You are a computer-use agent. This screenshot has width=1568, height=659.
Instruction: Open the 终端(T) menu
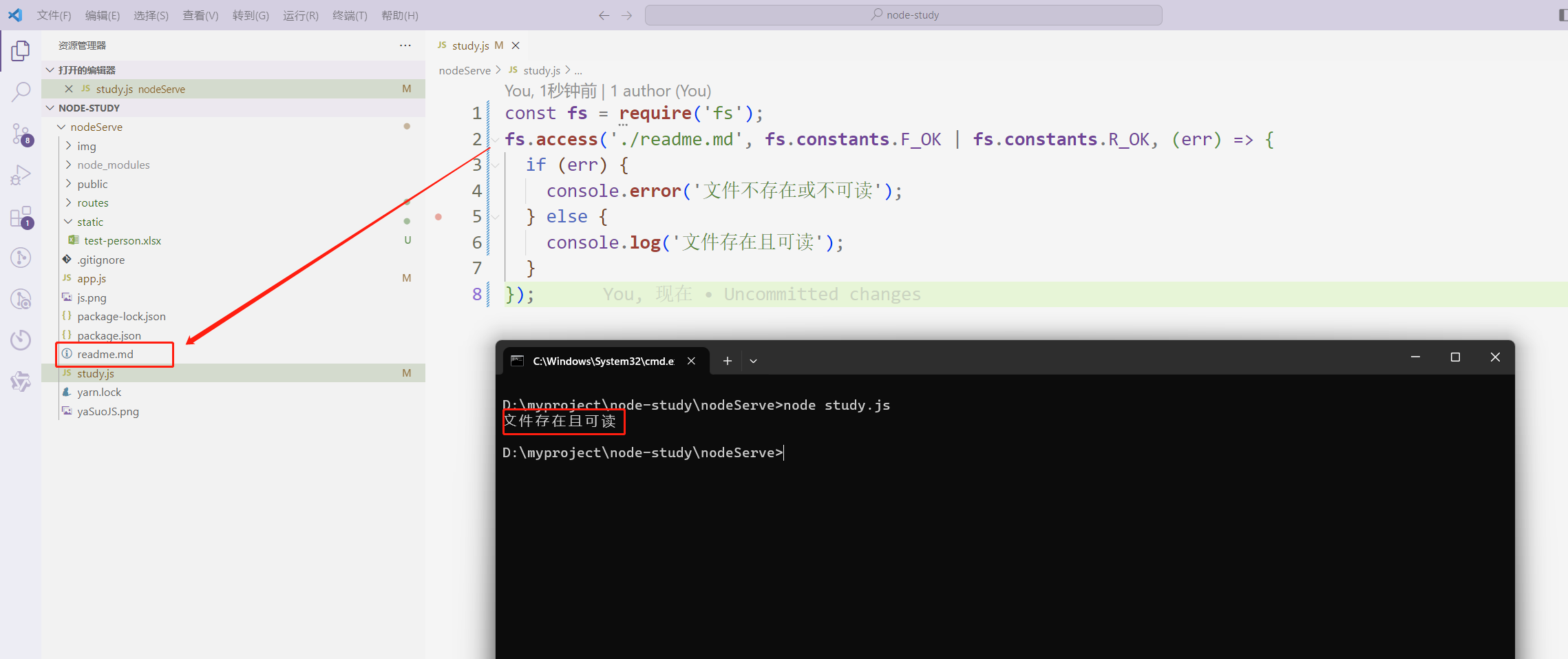click(350, 15)
